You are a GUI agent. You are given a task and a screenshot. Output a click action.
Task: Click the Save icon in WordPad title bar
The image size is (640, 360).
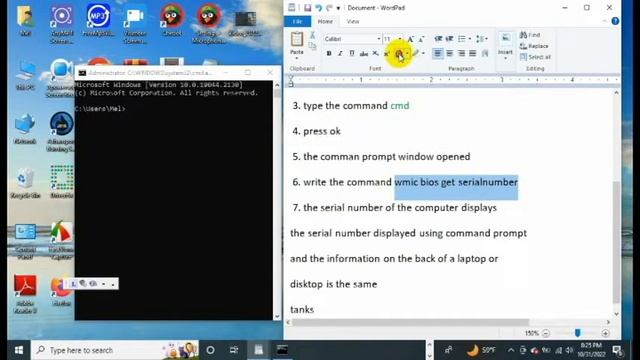[307, 8]
